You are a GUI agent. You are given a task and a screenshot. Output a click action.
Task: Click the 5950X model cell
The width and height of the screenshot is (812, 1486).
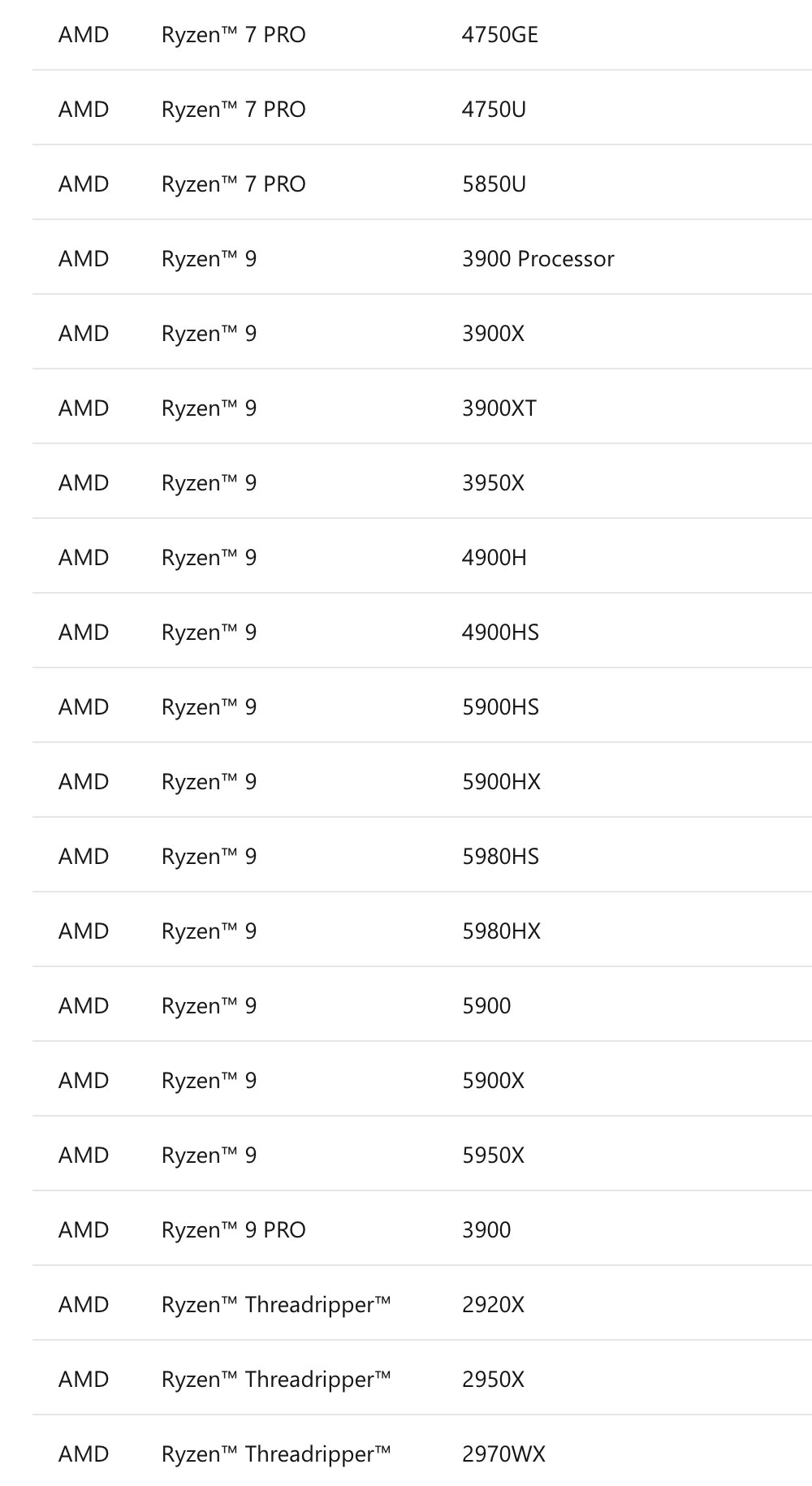coord(493,1156)
